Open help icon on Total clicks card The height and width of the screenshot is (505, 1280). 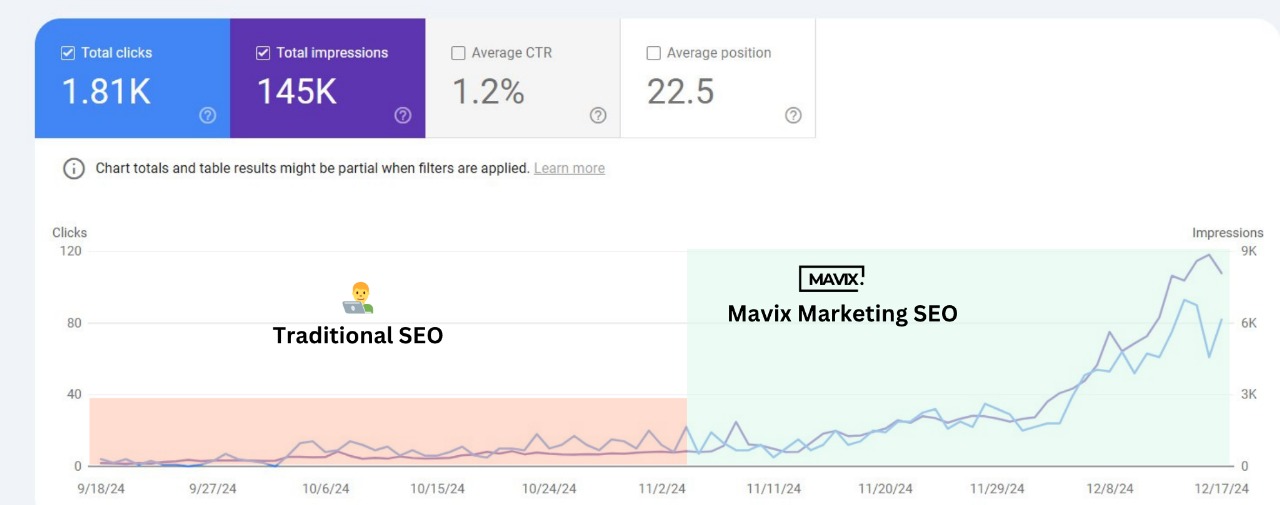[x=208, y=115]
